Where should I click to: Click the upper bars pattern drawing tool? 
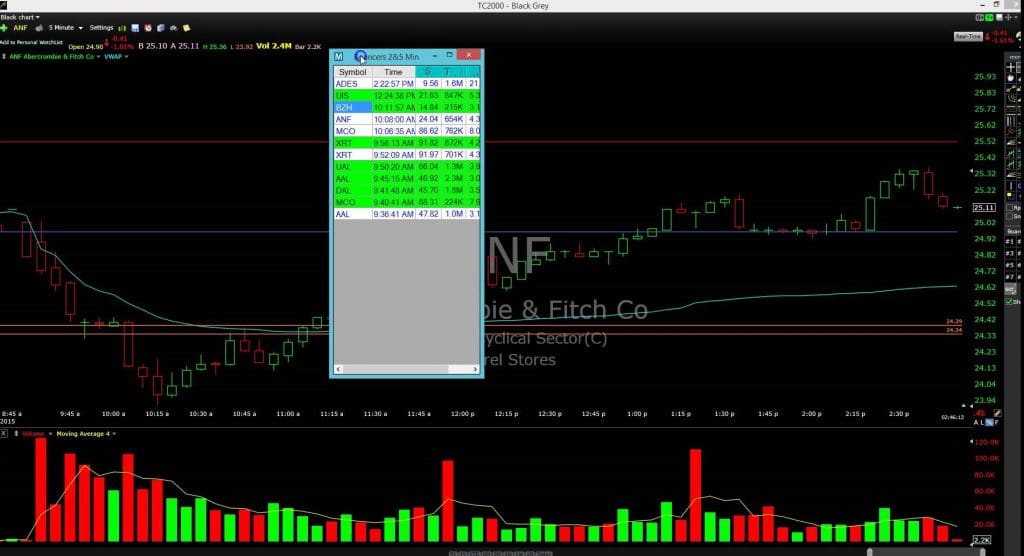[1012, 154]
